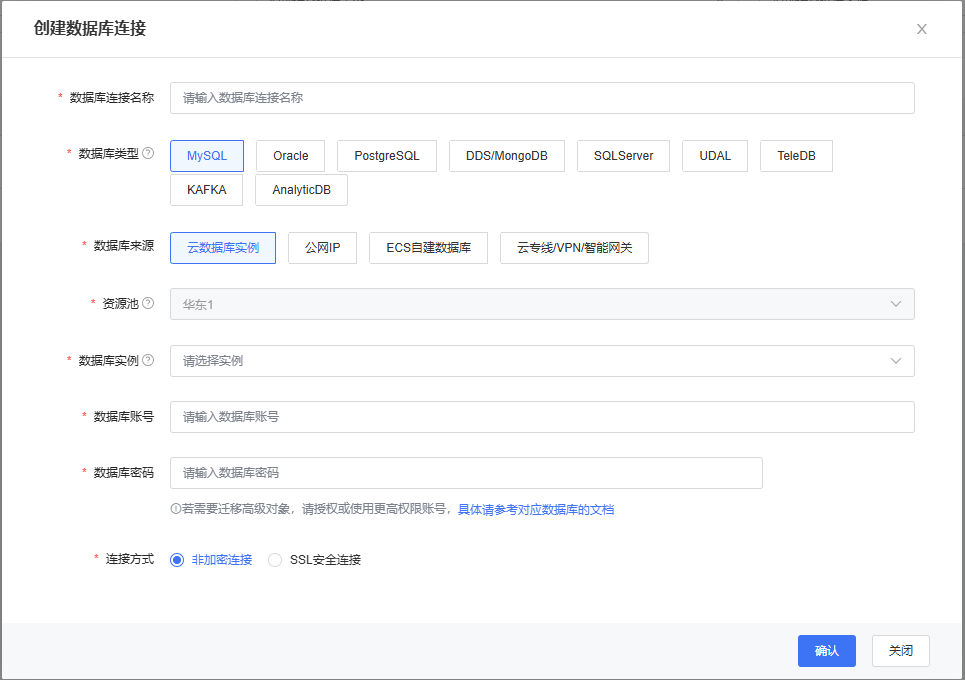Click the resource pool help icon

click(x=148, y=303)
